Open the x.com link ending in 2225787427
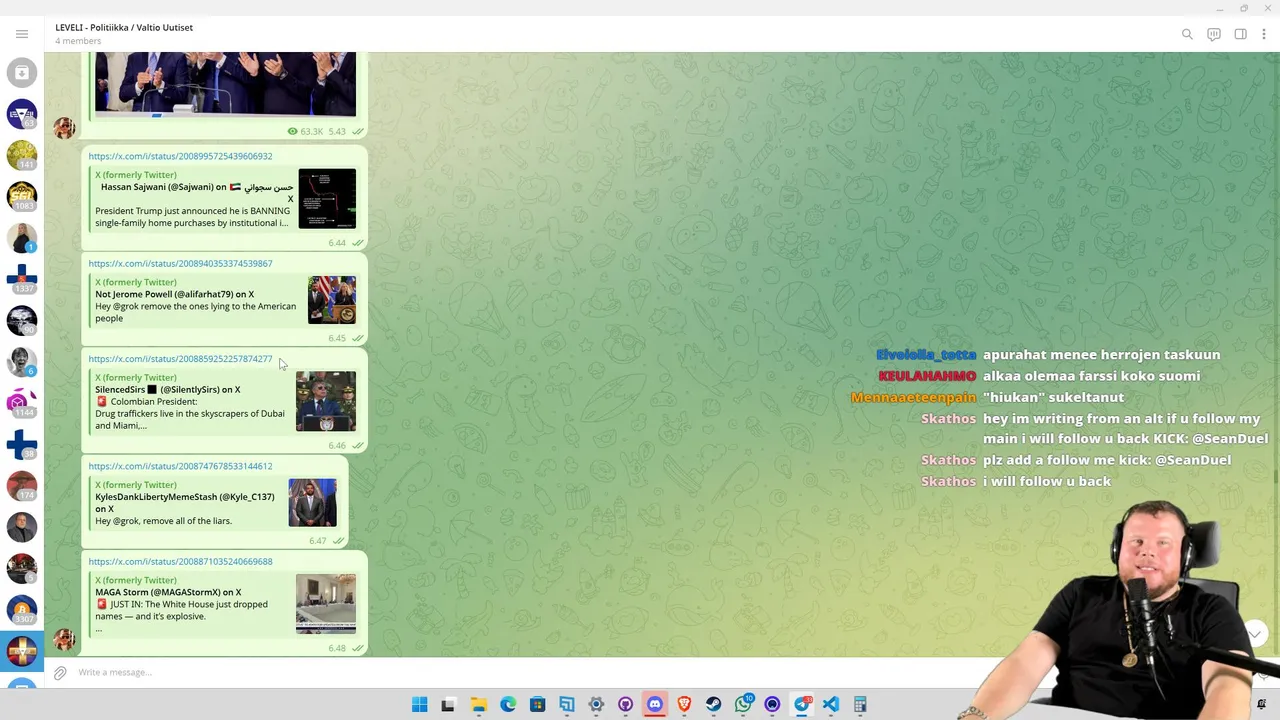The width and height of the screenshot is (1280, 720). [x=180, y=358]
